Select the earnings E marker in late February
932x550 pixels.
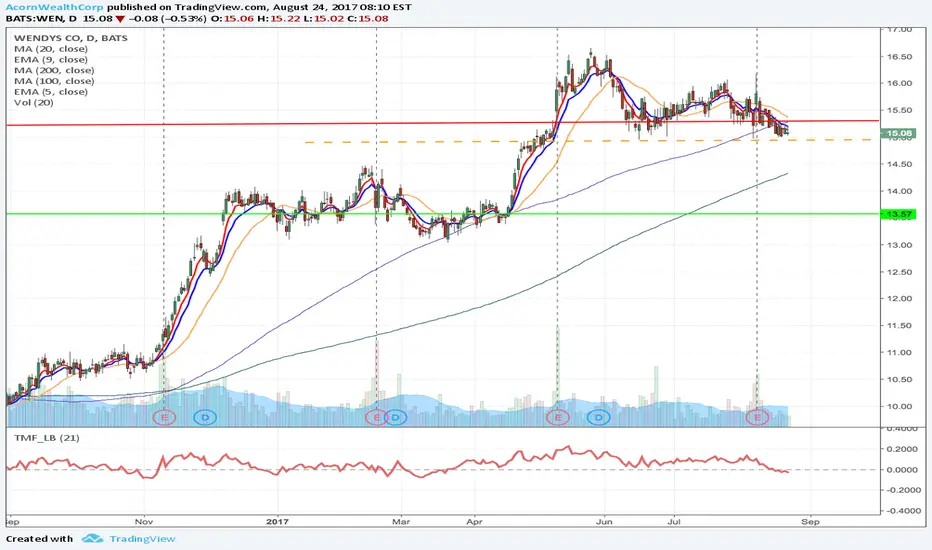pyautogui.click(x=376, y=417)
